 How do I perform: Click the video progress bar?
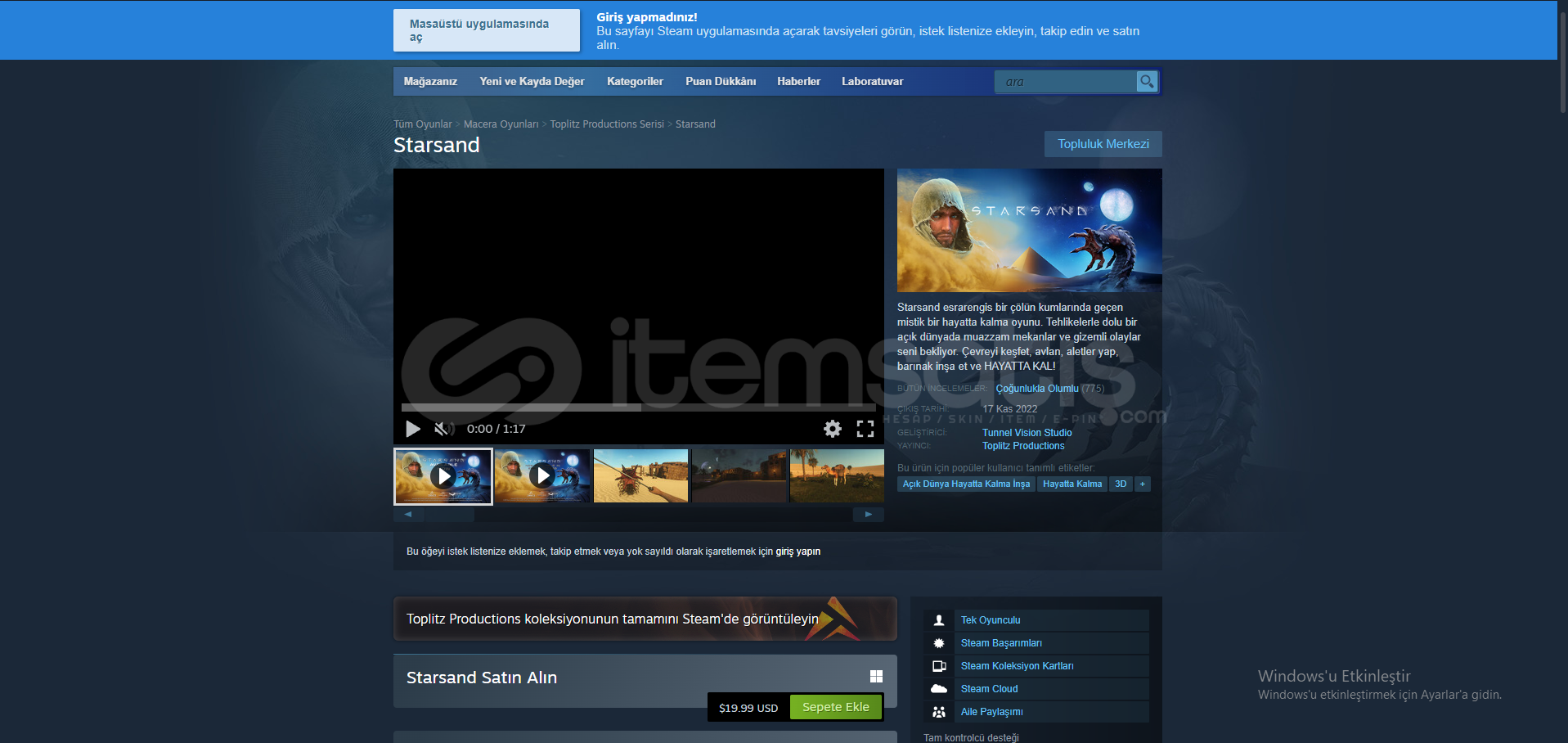pos(638,407)
